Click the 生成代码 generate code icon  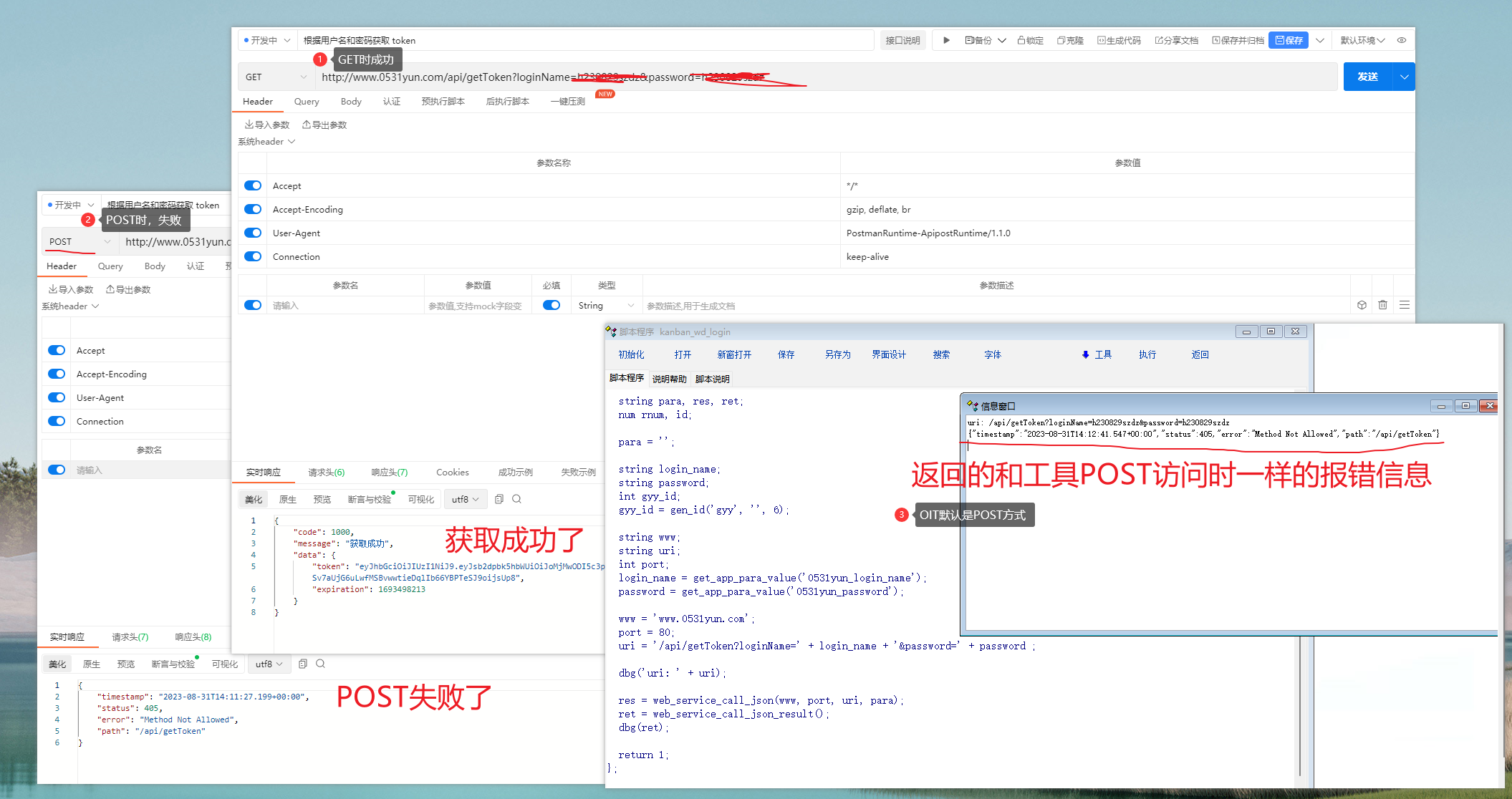click(x=1102, y=40)
